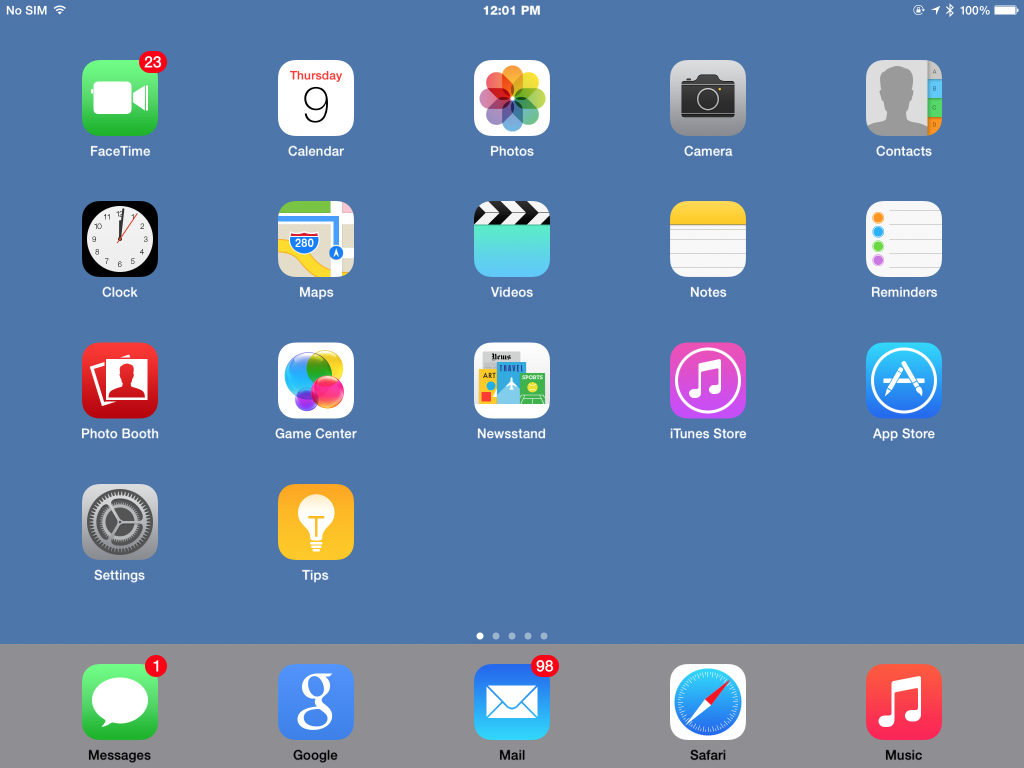Tap the 12:01 PM status bar clock

(511, 10)
